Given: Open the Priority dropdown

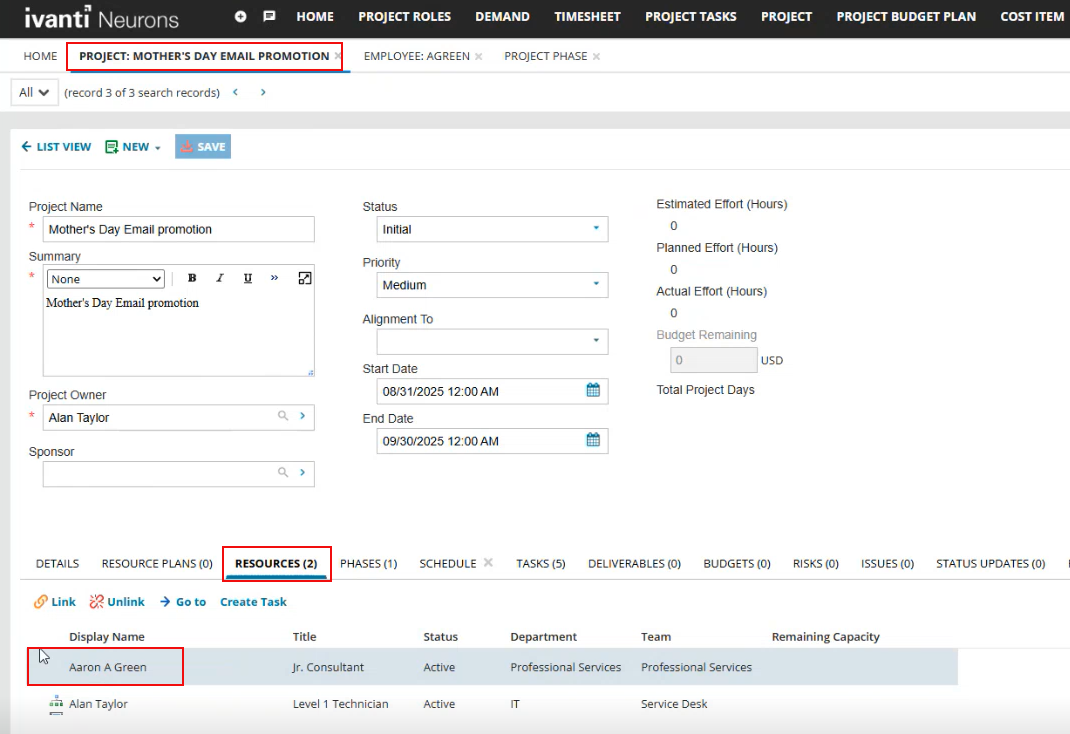Looking at the screenshot, I should coord(598,285).
